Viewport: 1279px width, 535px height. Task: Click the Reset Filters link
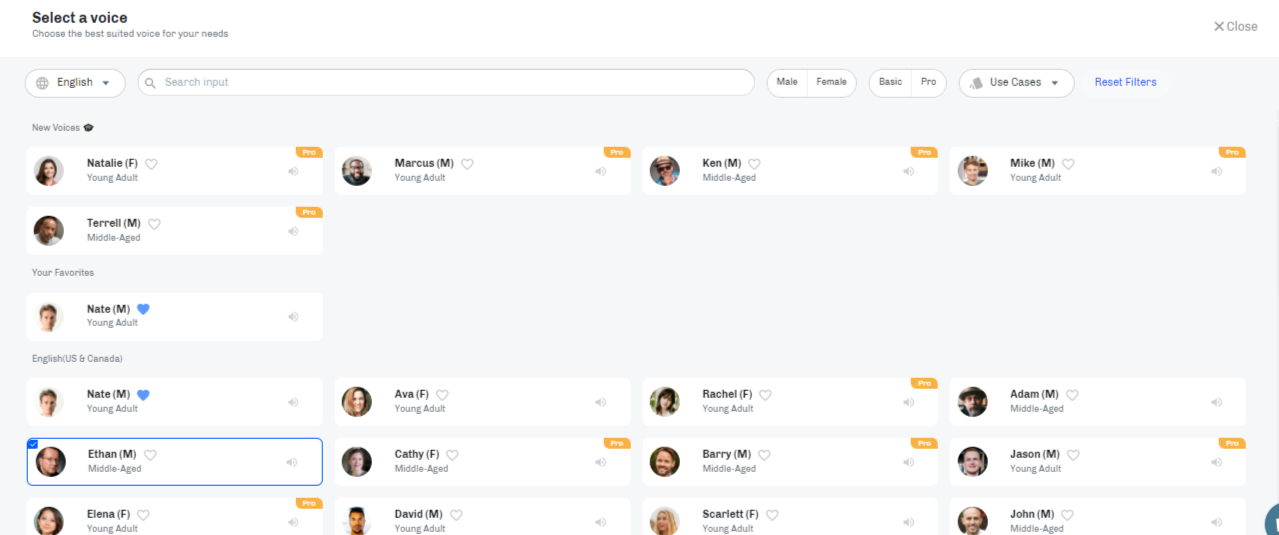[1125, 82]
